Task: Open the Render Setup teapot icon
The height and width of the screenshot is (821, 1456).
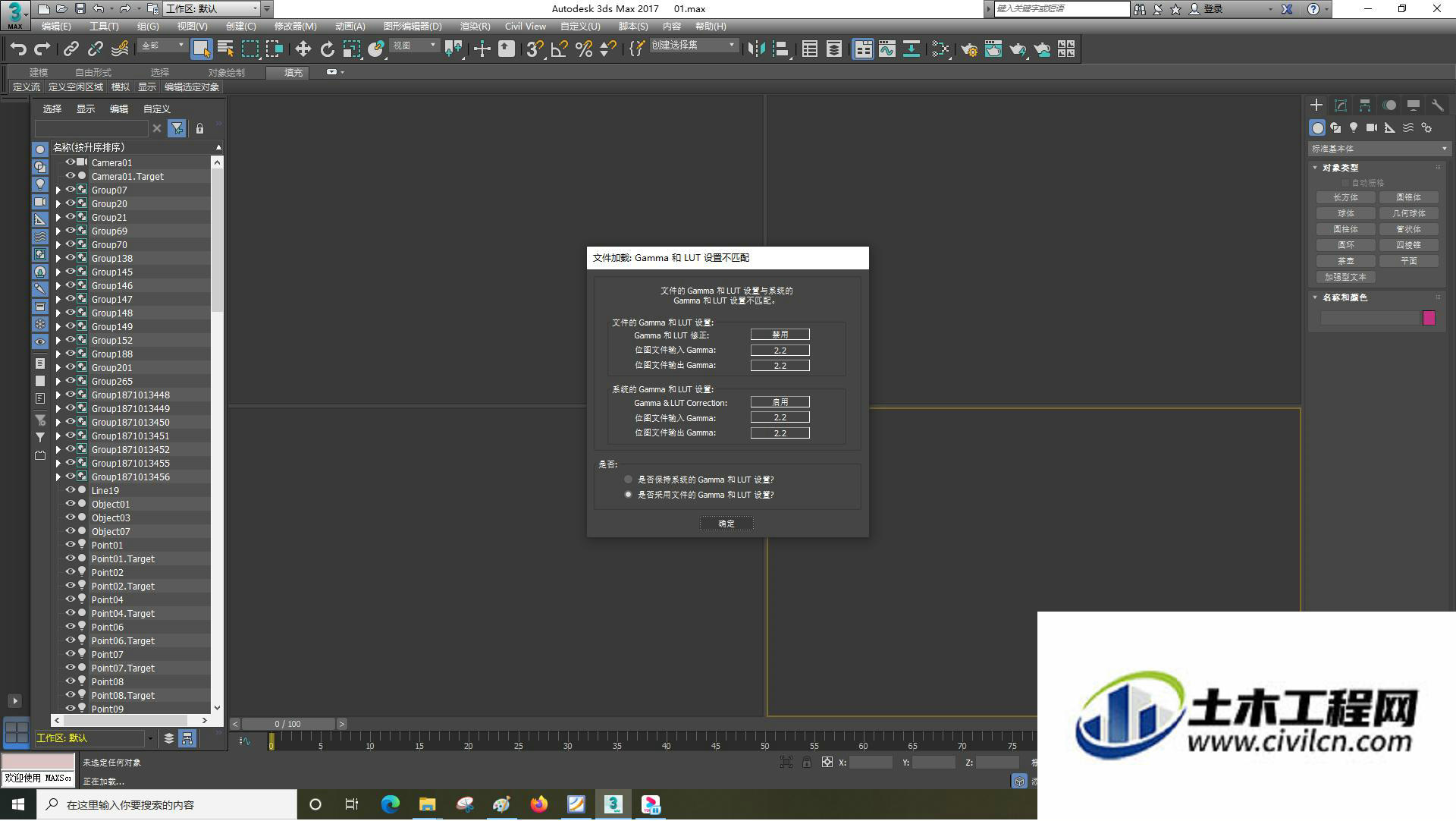Action: click(x=969, y=49)
